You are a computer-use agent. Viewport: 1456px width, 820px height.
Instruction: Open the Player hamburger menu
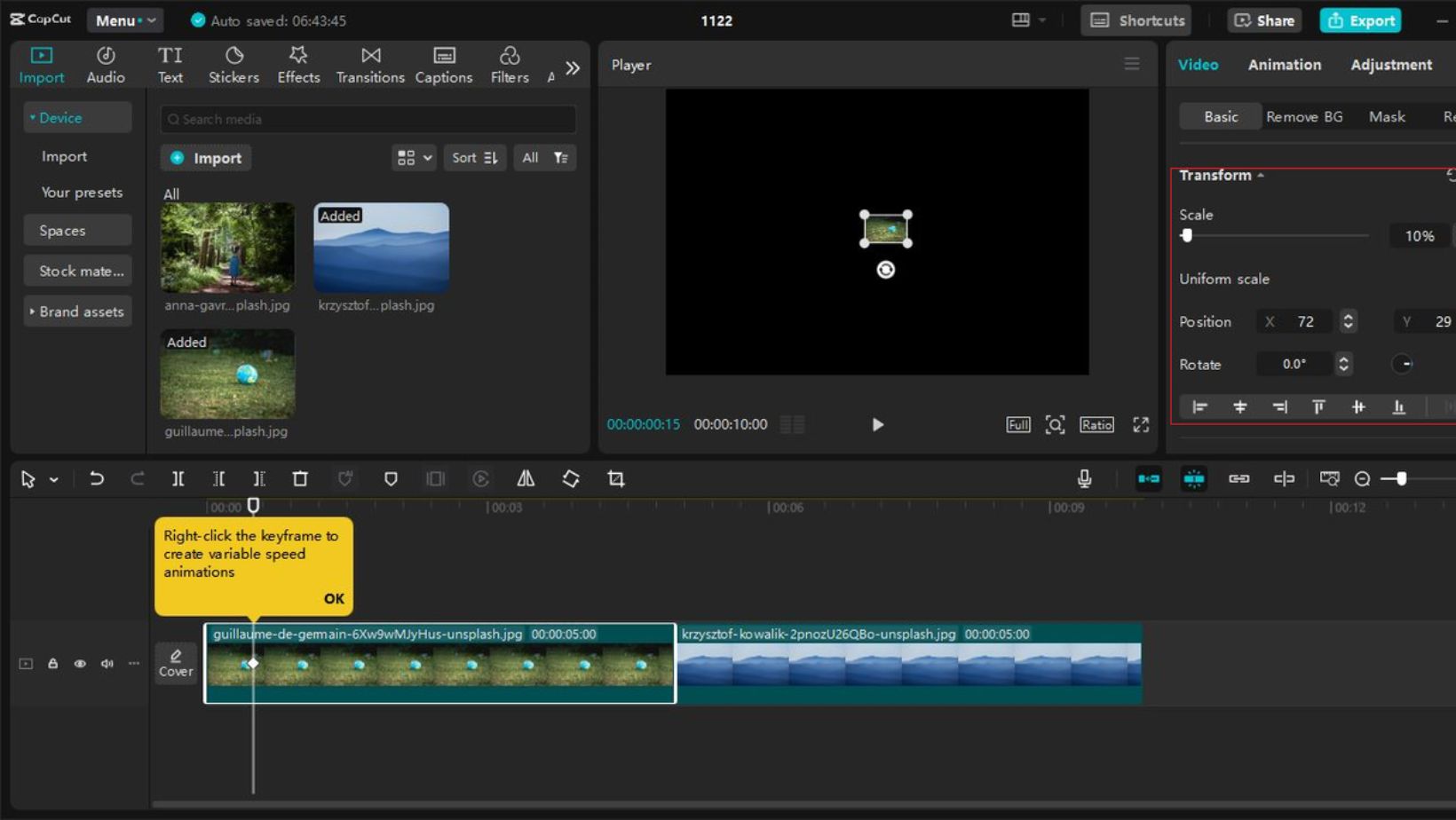[x=1131, y=64]
